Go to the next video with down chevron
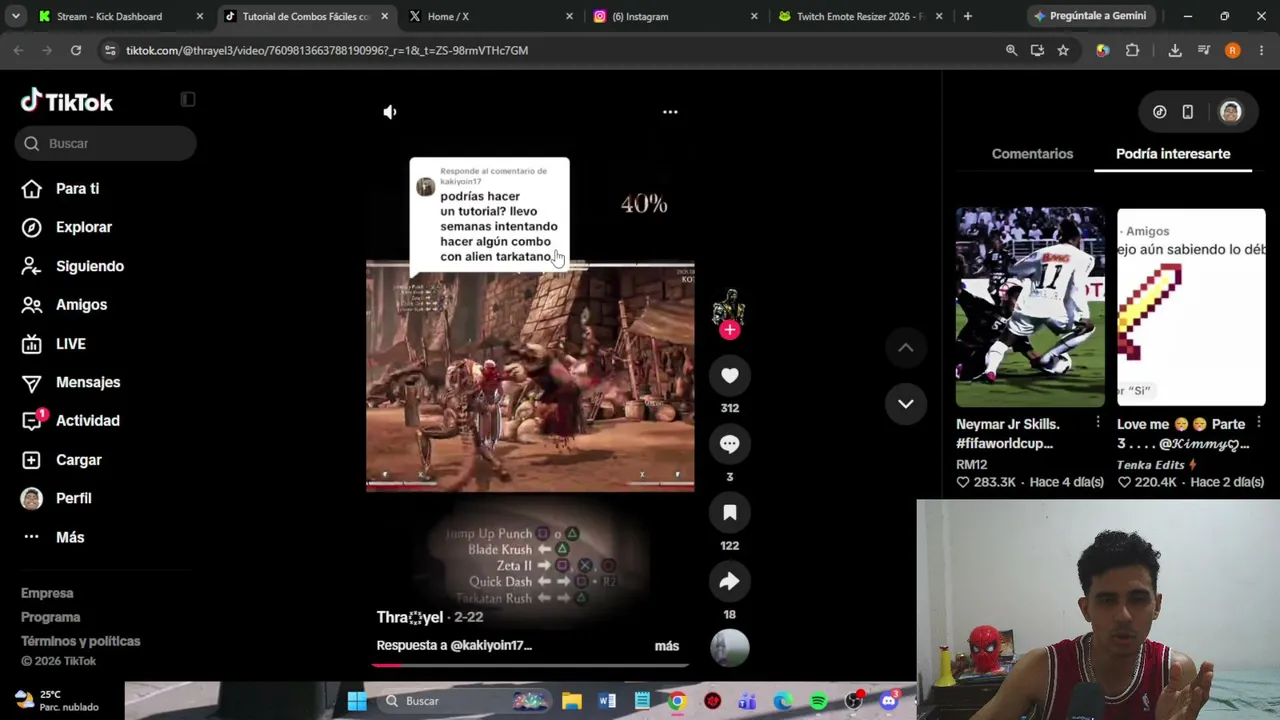The width and height of the screenshot is (1280, 720). click(905, 404)
